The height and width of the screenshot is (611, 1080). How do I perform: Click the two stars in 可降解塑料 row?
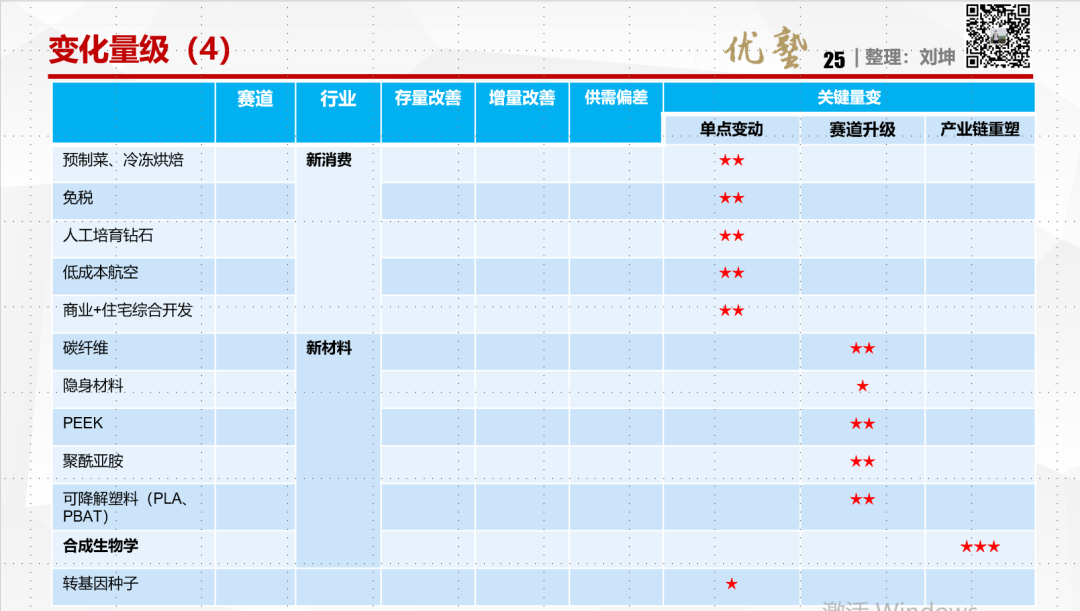[x=862, y=499]
